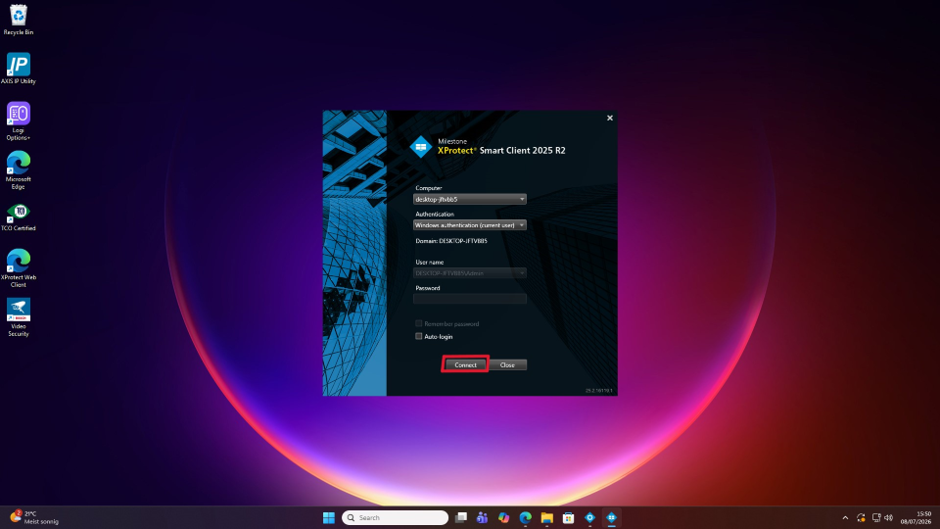Open the Recycle Bin desktop icon
The height and width of the screenshot is (529, 940).
click(18, 19)
